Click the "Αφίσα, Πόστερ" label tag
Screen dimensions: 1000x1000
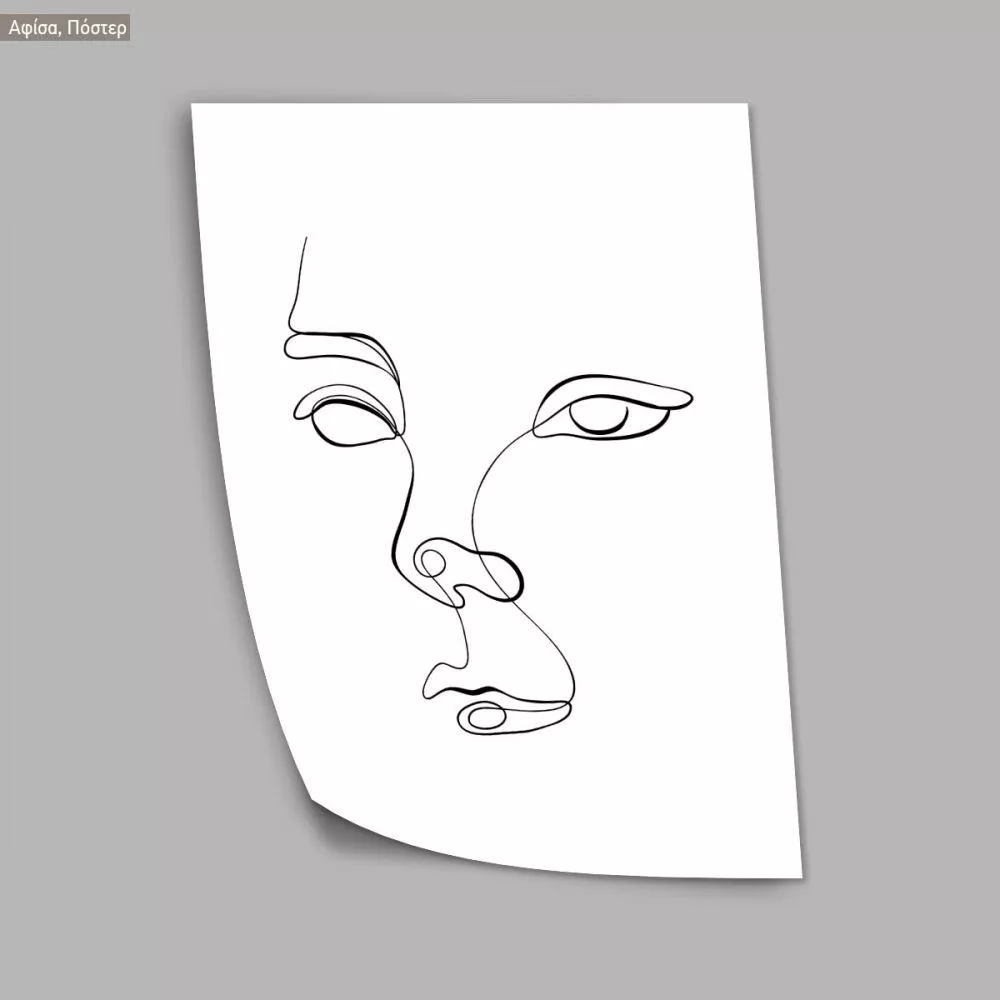[x=67, y=27]
